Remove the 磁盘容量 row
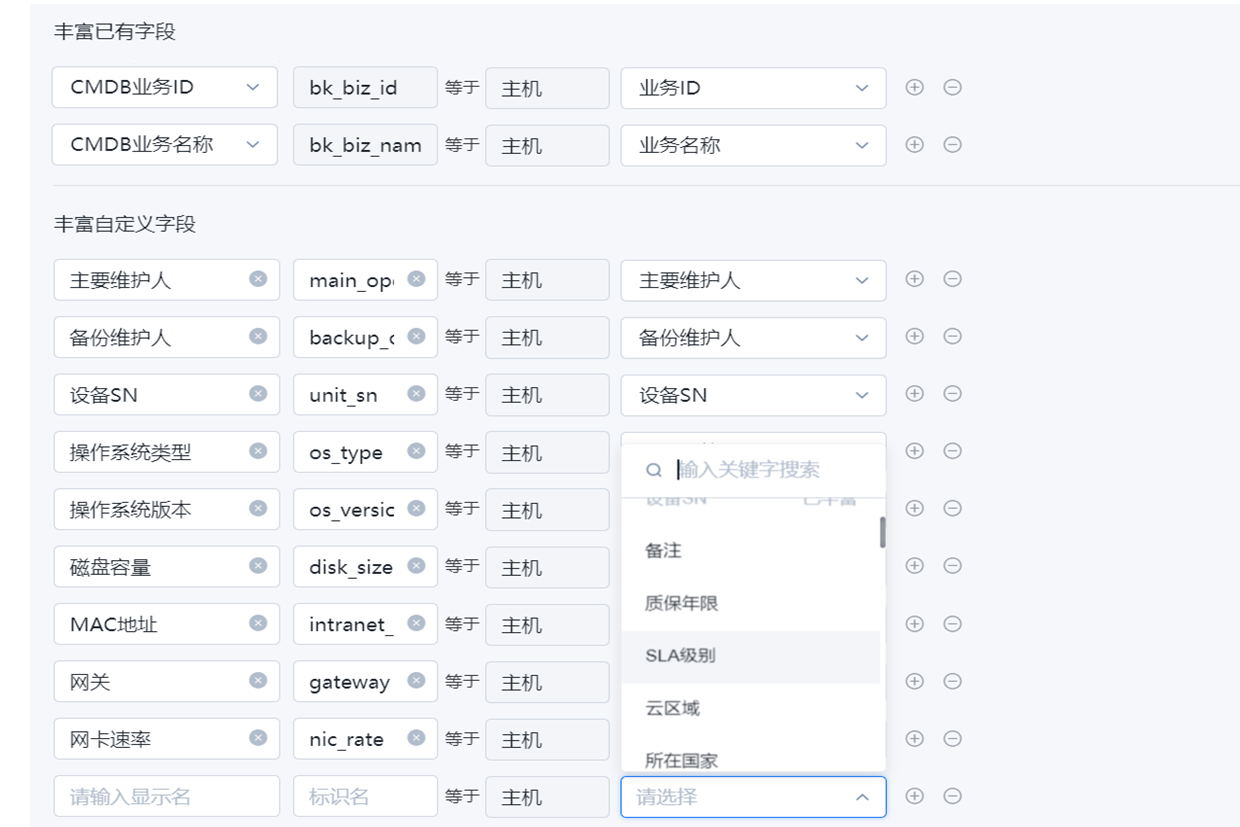1240x827 pixels. click(x=951, y=565)
